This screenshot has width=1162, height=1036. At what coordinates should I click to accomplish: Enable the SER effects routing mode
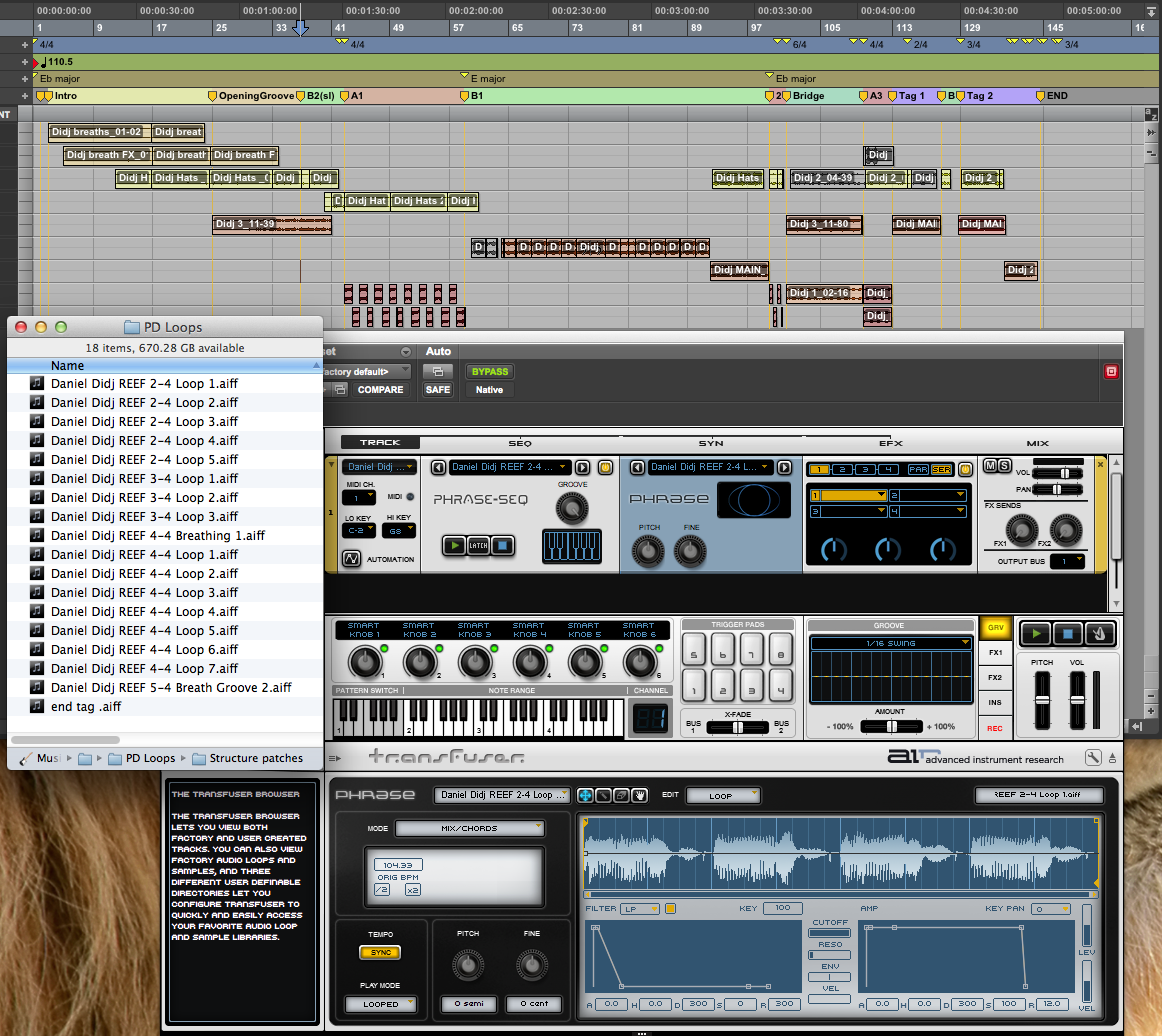(941, 469)
